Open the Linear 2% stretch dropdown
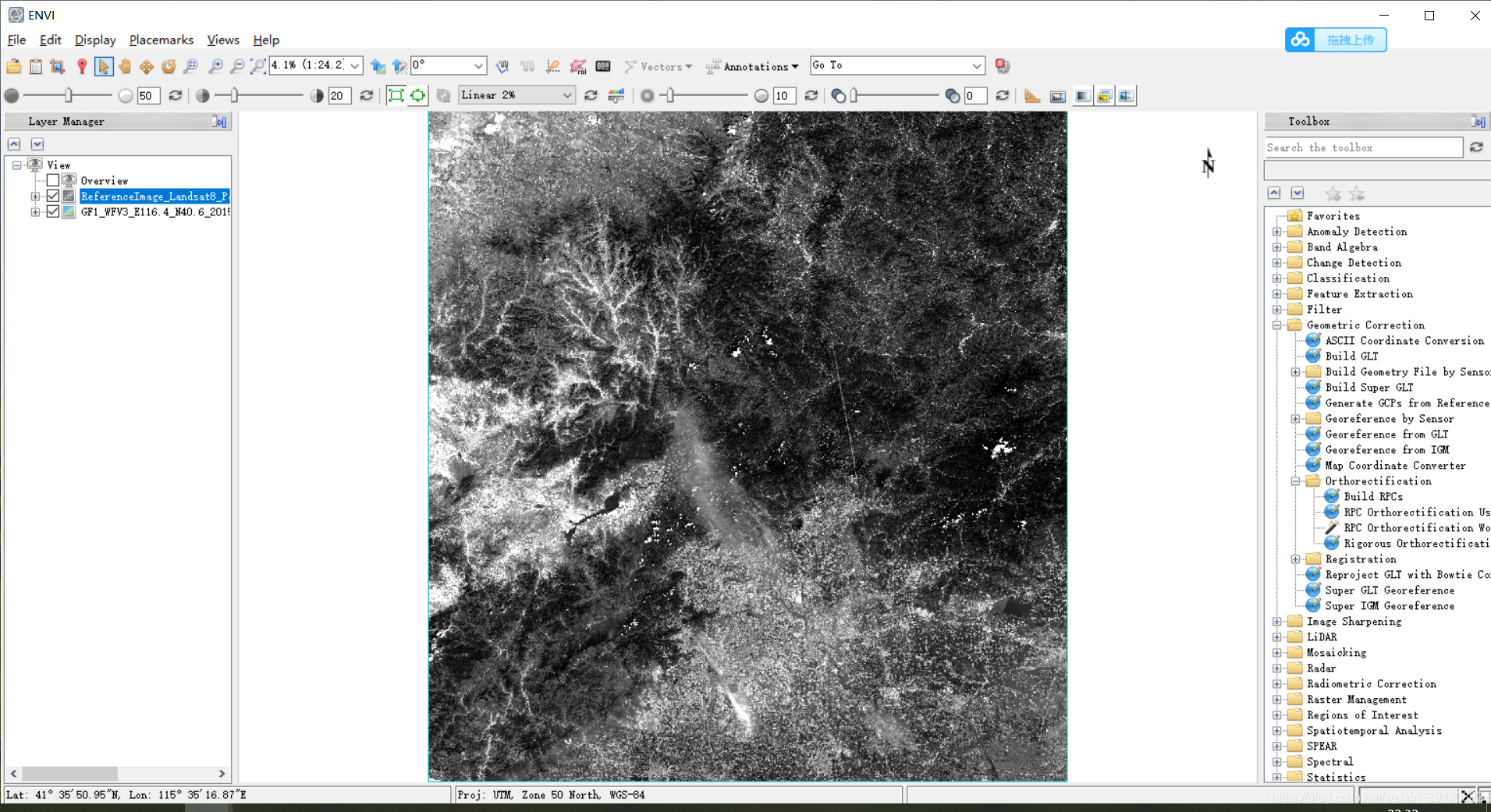Screen dimensions: 1491x812 pyautogui.click(x=566, y=95)
